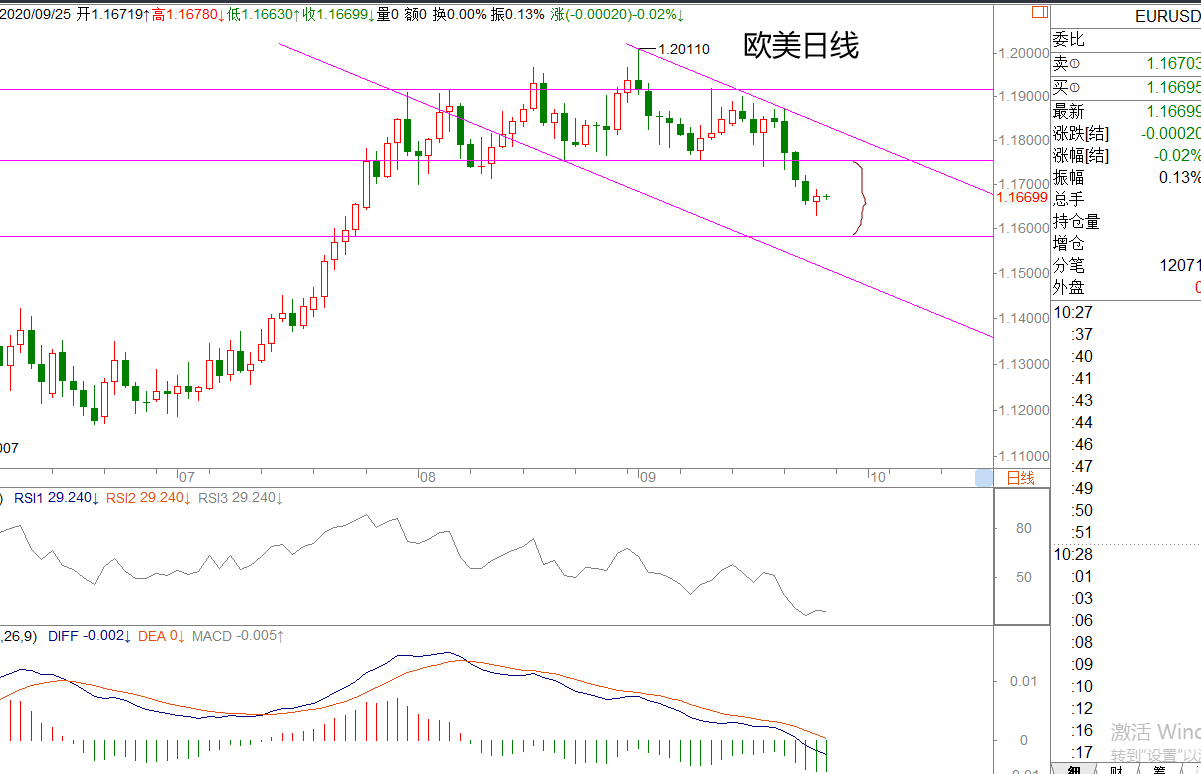
Task: Click the DEA 0 indicator label
Action: click(160, 635)
